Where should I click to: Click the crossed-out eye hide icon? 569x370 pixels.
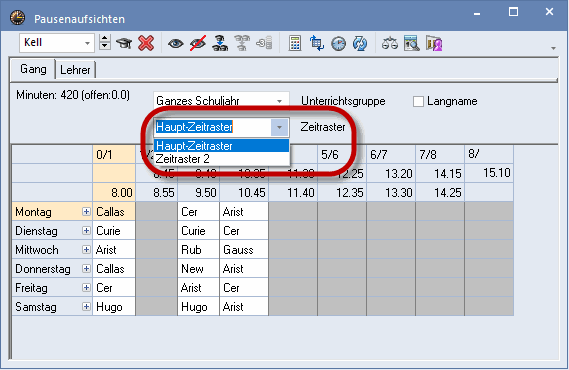tap(198, 44)
